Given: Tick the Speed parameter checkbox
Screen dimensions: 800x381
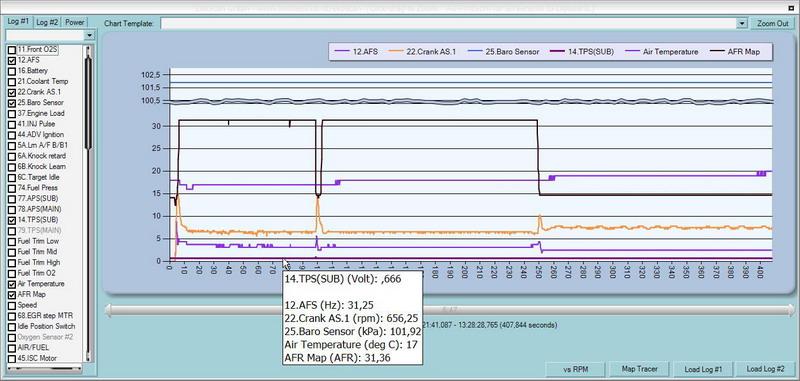Looking at the screenshot, I should coord(11,305).
